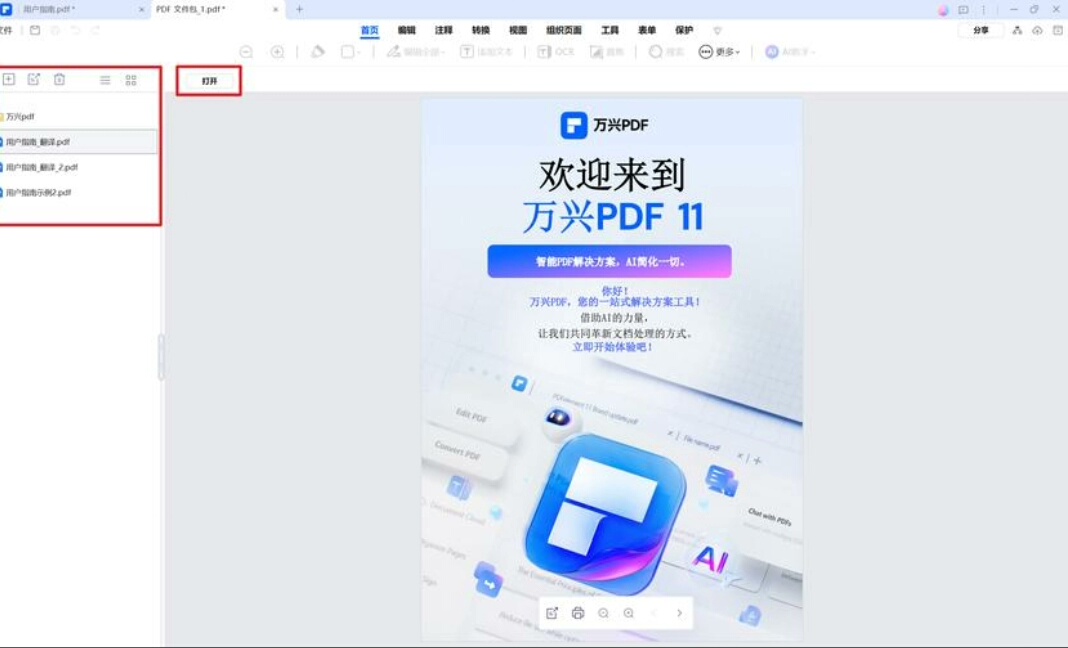Click zoom out in the preview floating bar
Viewport: 1068px width, 648px height.
pyautogui.click(x=603, y=613)
